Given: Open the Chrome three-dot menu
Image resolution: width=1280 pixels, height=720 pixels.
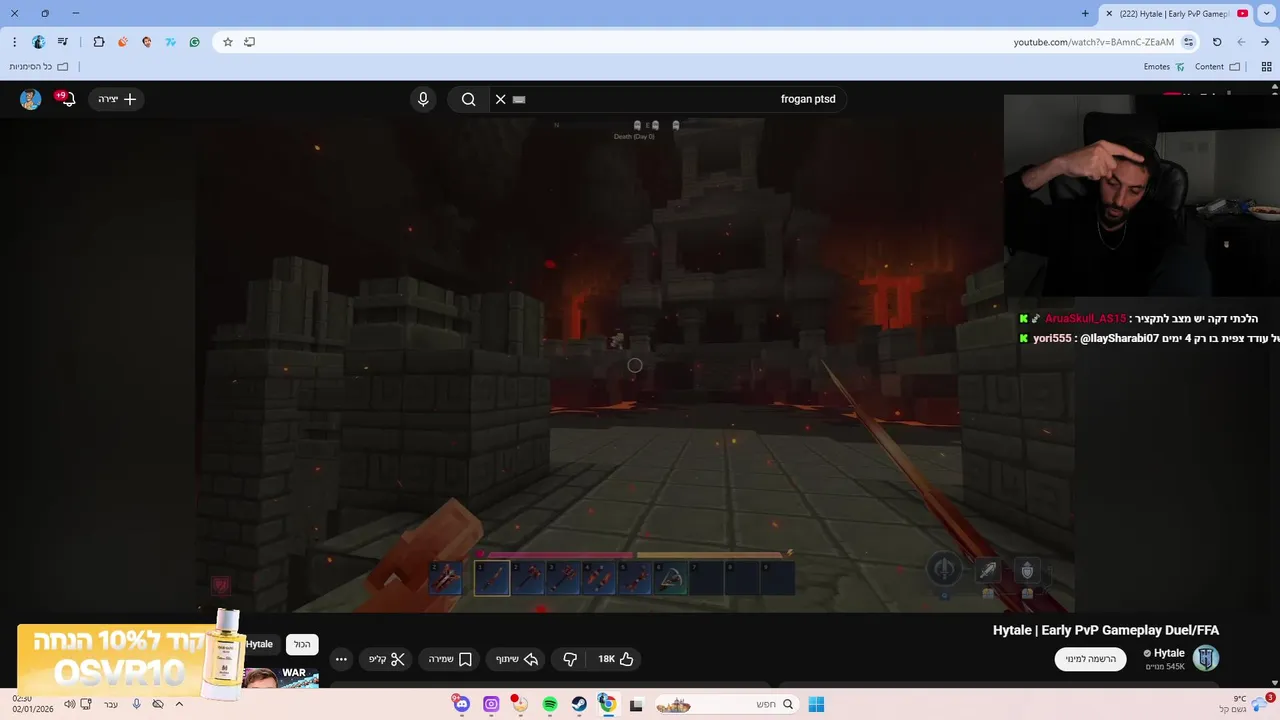Looking at the screenshot, I should [14, 42].
